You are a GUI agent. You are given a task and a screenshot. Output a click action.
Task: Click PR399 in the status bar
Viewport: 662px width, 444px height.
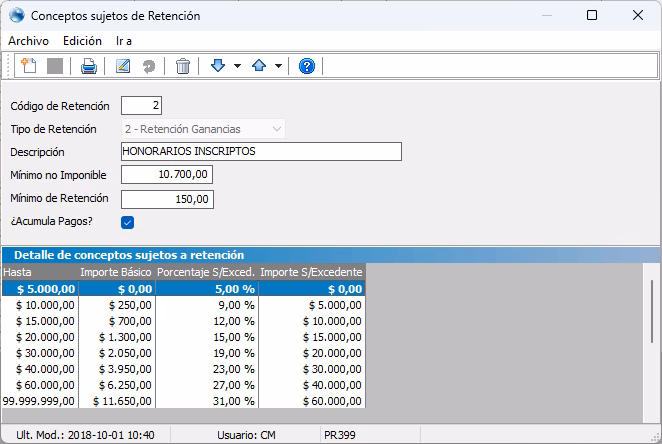340,435
